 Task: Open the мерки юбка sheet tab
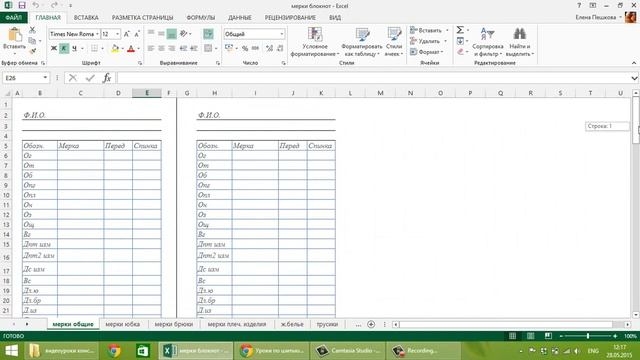coord(122,324)
